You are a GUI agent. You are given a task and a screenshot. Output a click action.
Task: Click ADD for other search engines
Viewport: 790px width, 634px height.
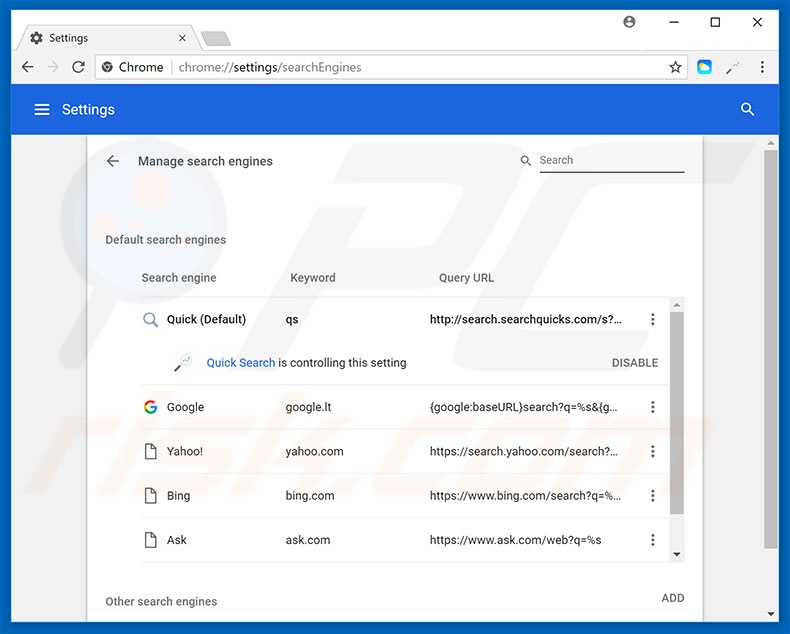coord(673,598)
